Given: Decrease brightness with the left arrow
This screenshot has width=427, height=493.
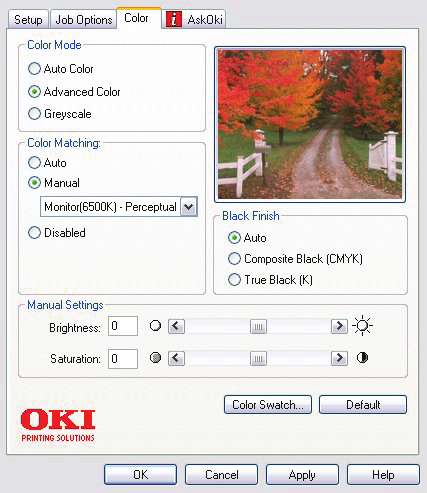Looking at the screenshot, I should pyautogui.click(x=176, y=326).
